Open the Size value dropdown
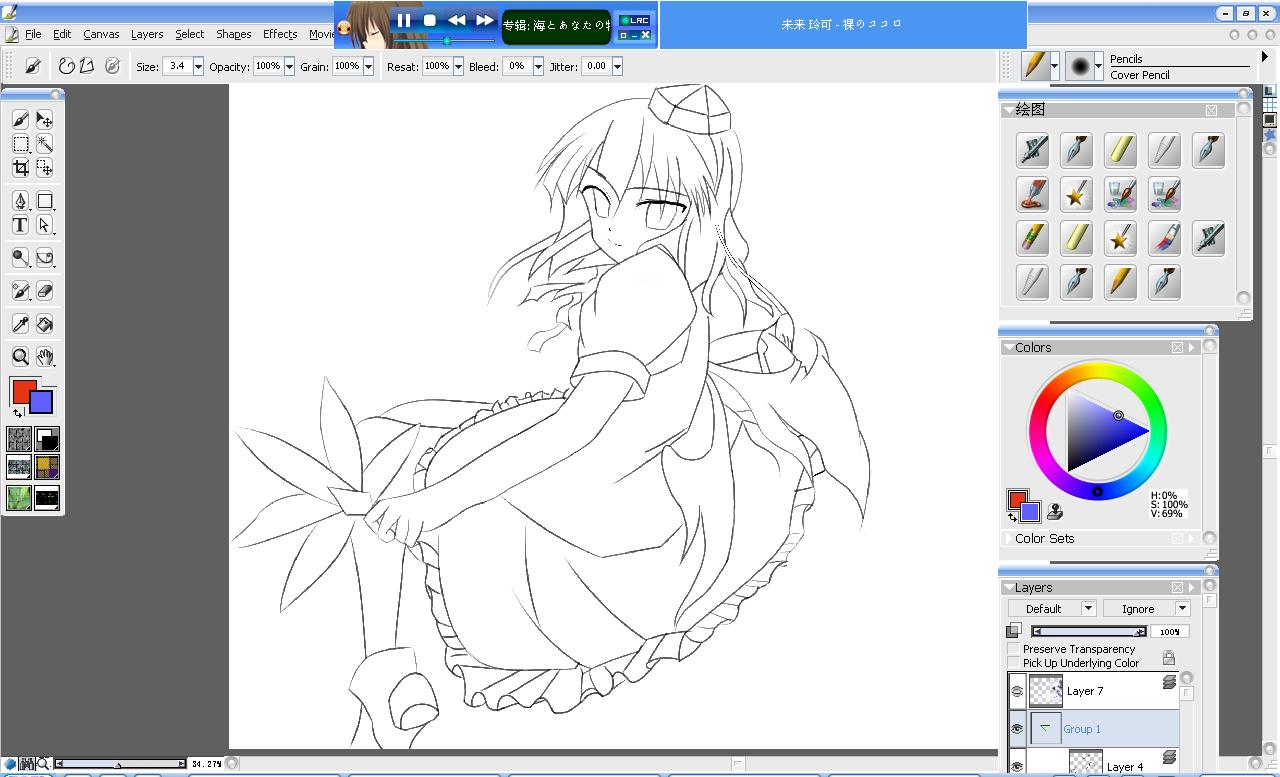The image size is (1280, 777). pyautogui.click(x=198, y=66)
